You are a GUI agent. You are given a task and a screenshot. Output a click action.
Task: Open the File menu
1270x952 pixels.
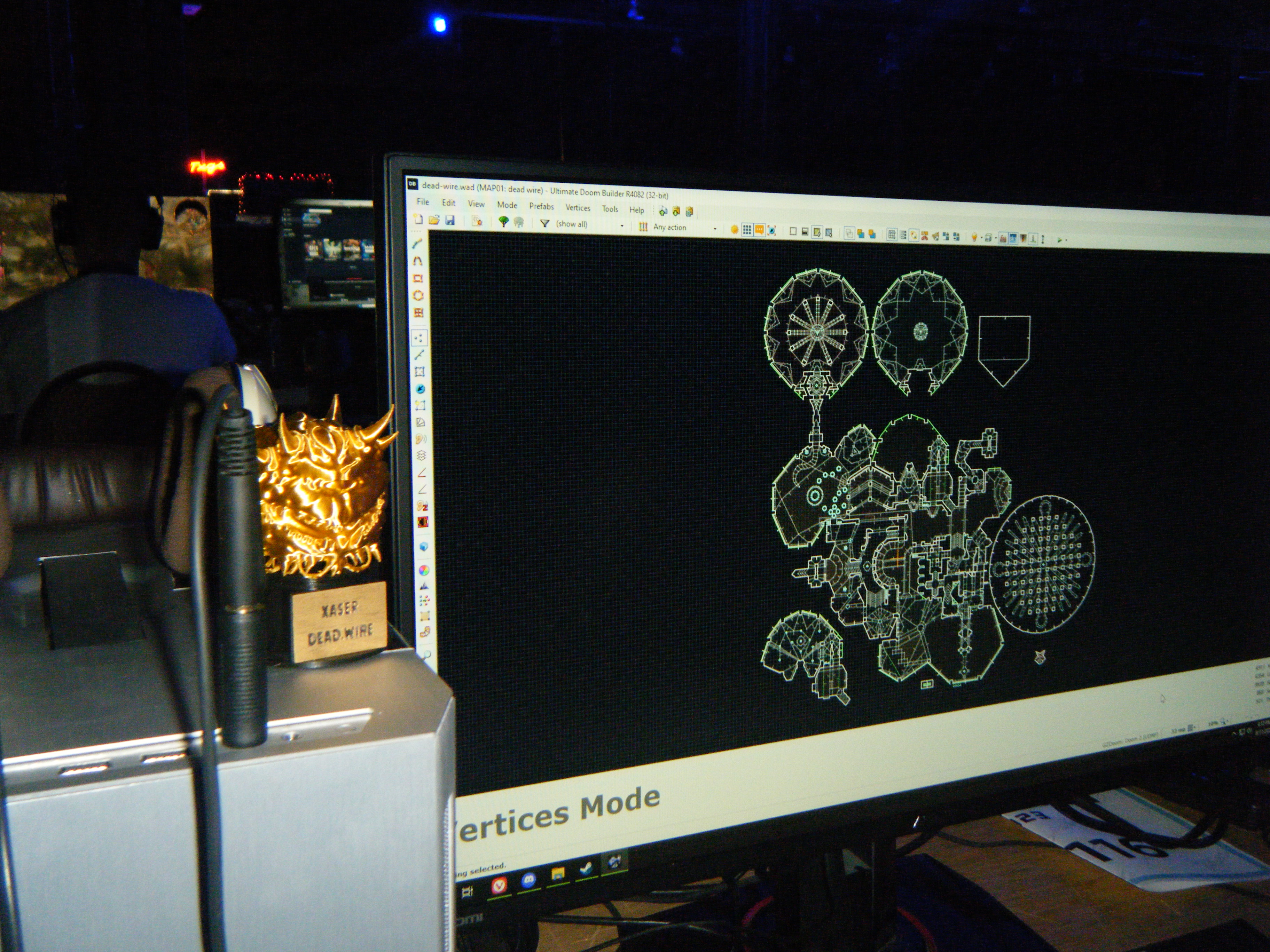pyautogui.click(x=423, y=201)
